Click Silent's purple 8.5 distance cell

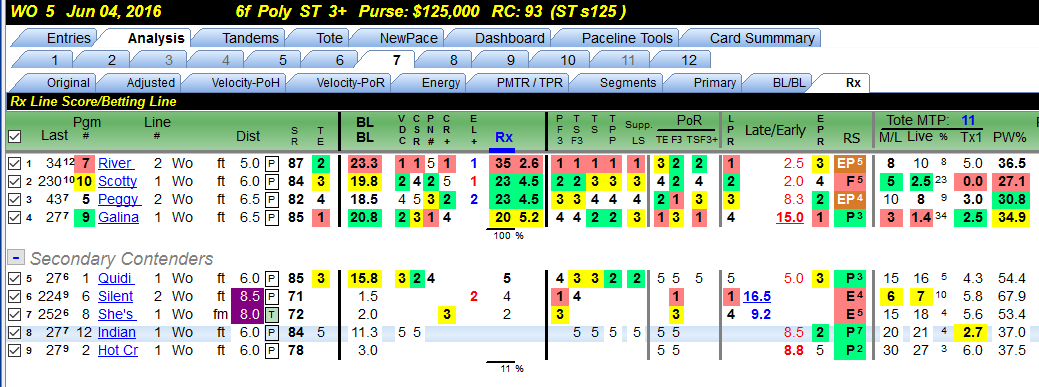(x=246, y=296)
